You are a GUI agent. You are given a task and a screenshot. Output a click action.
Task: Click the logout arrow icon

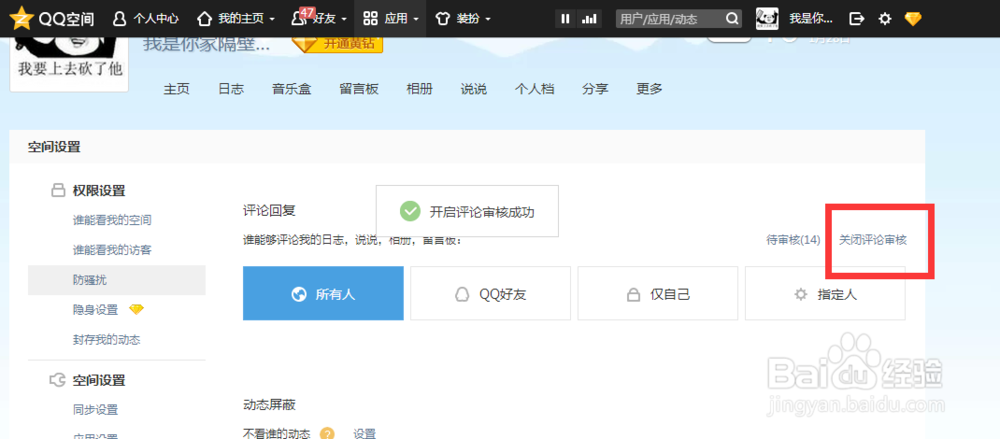856,18
